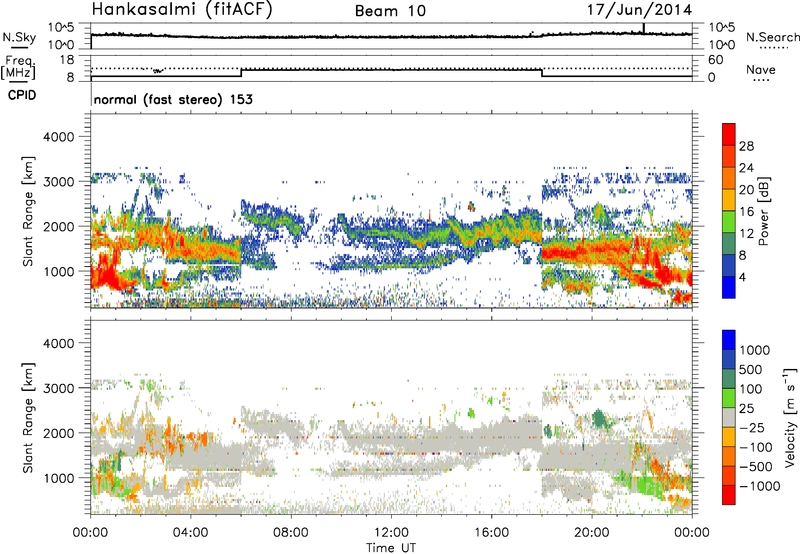
Task: Click '16' on the power colorbar
Action: 746,212
